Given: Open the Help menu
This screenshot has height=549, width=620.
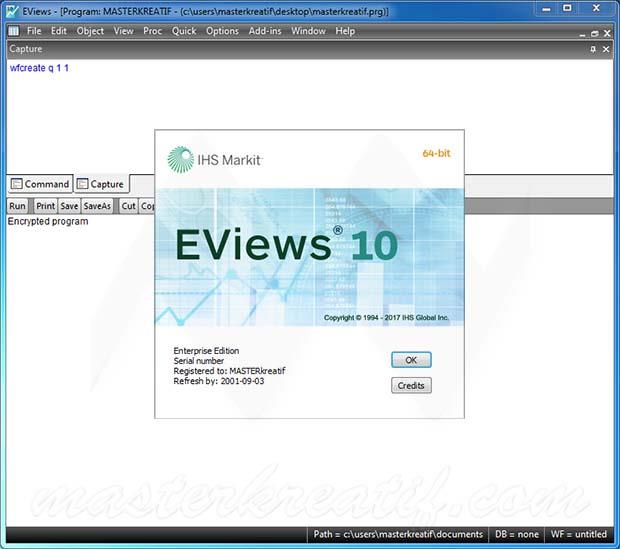Looking at the screenshot, I should click(345, 31).
